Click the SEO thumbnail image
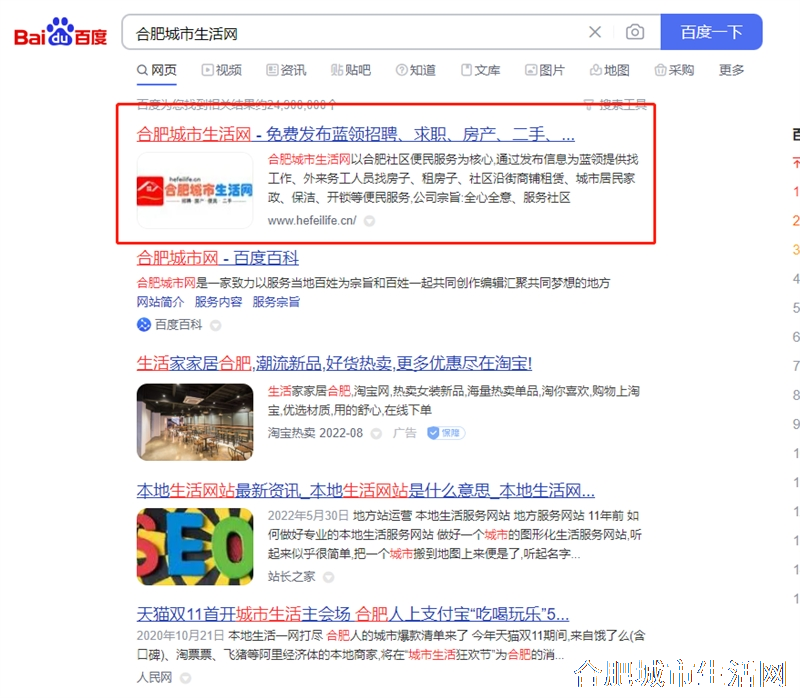The width and height of the screenshot is (800, 698). point(195,546)
